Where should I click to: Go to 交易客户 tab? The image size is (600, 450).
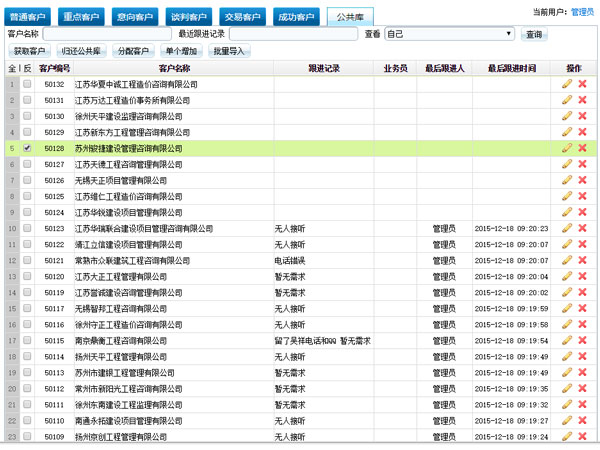(243, 17)
